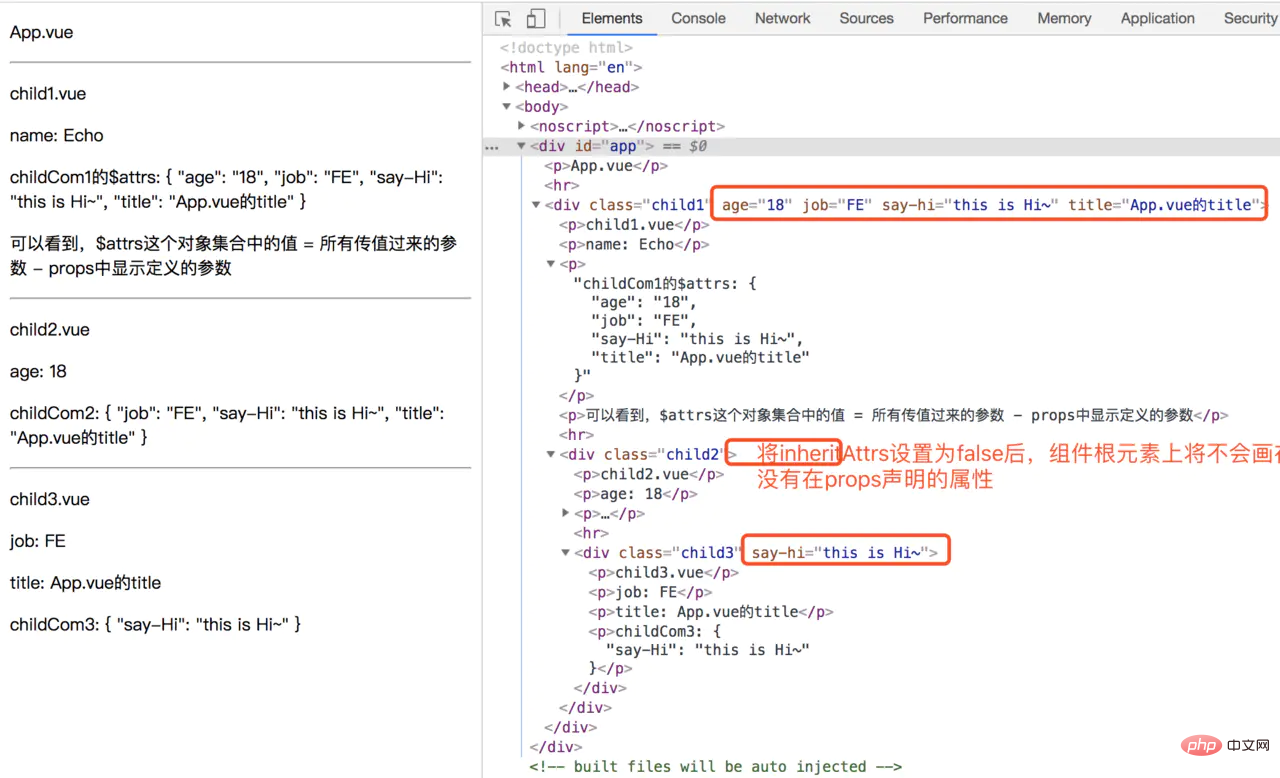
Task: Collapse the div id app node
Action: tap(522, 146)
